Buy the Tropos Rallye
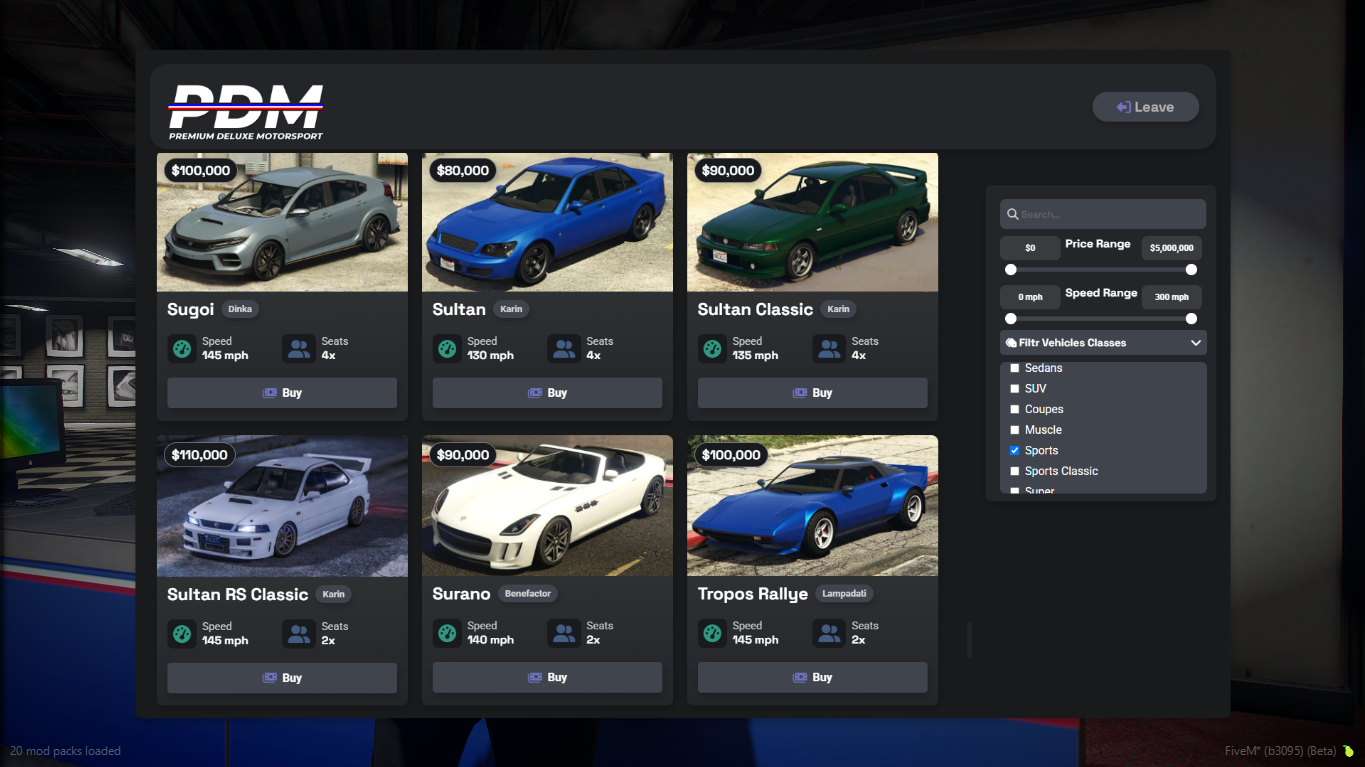 click(812, 677)
